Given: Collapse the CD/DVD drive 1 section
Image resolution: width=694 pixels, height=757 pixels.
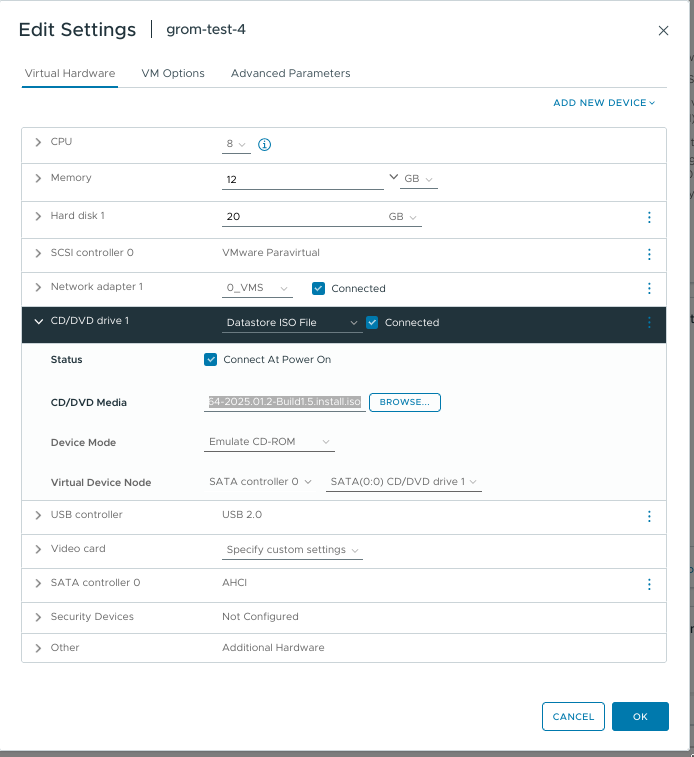Looking at the screenshot, I should (x=39, y=322).
